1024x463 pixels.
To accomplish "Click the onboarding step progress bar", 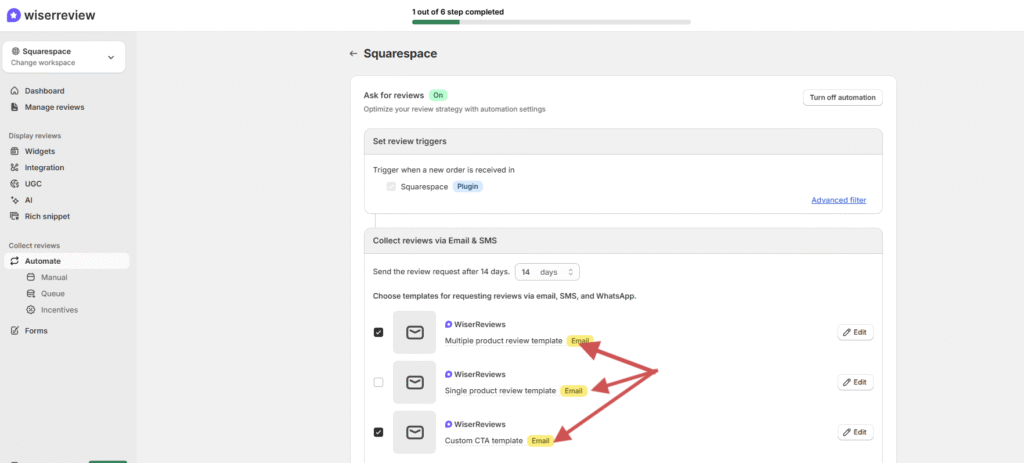I will click(550, 21).
